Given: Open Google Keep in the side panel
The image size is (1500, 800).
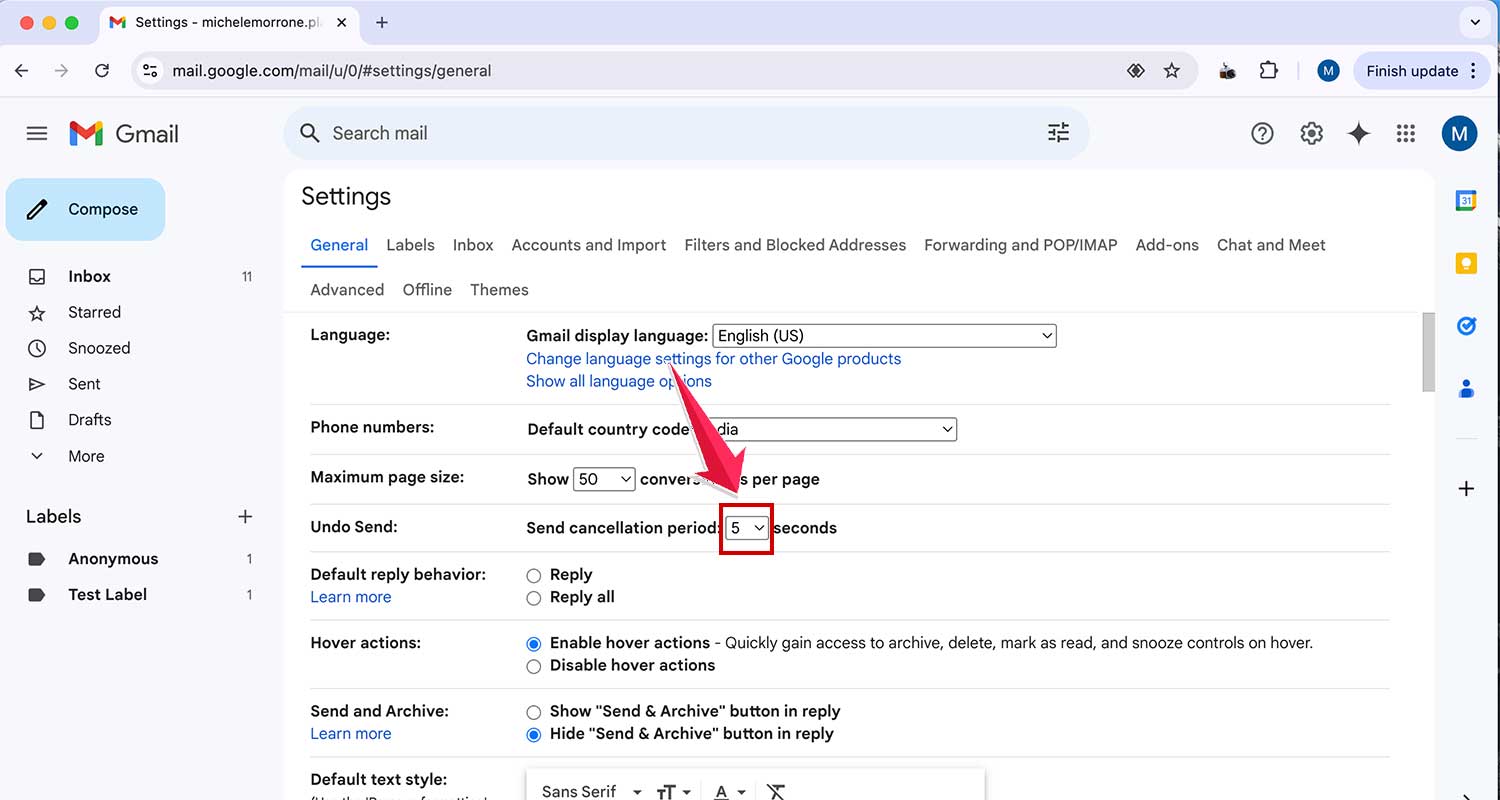Looking at the screenshot, I should [x=1466, y=262].
